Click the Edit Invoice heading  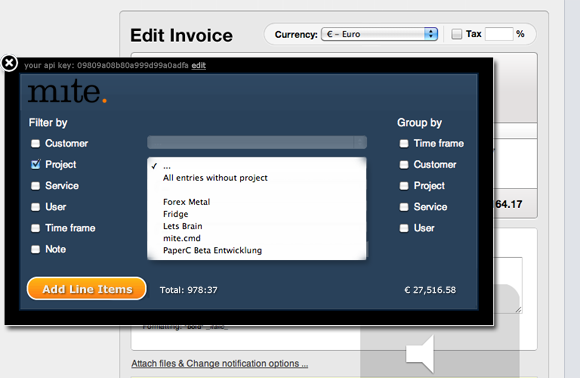click(182, 36)
